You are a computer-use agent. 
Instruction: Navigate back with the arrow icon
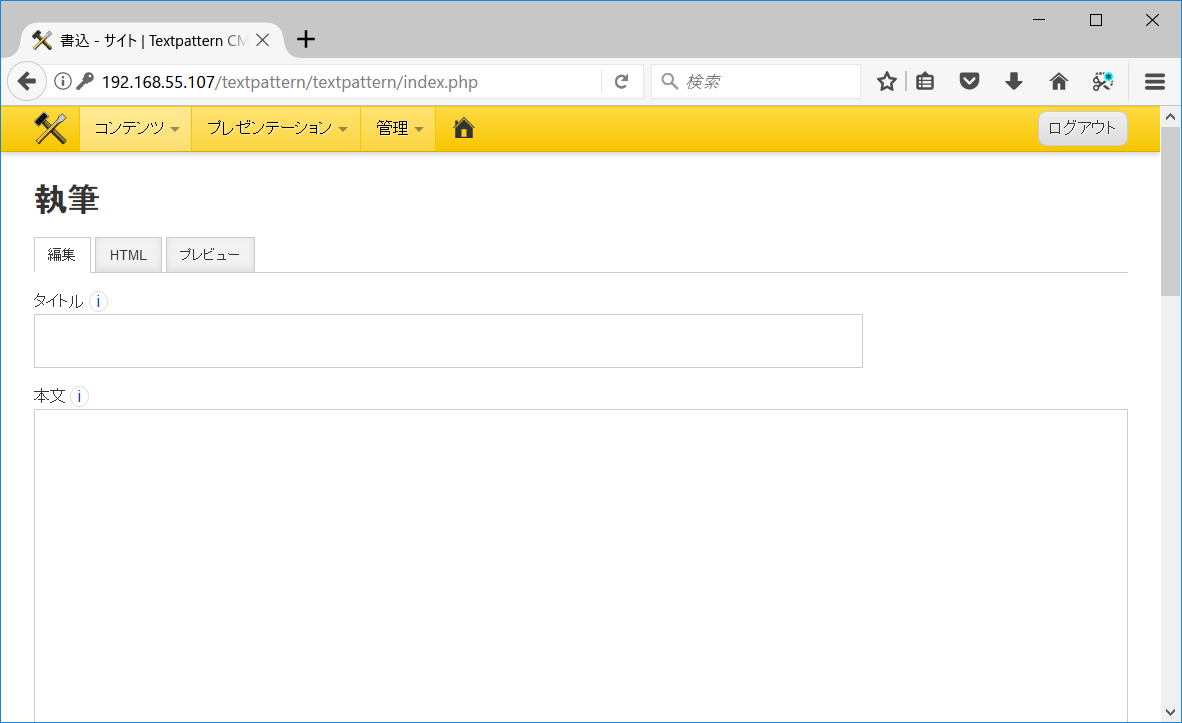26,81
